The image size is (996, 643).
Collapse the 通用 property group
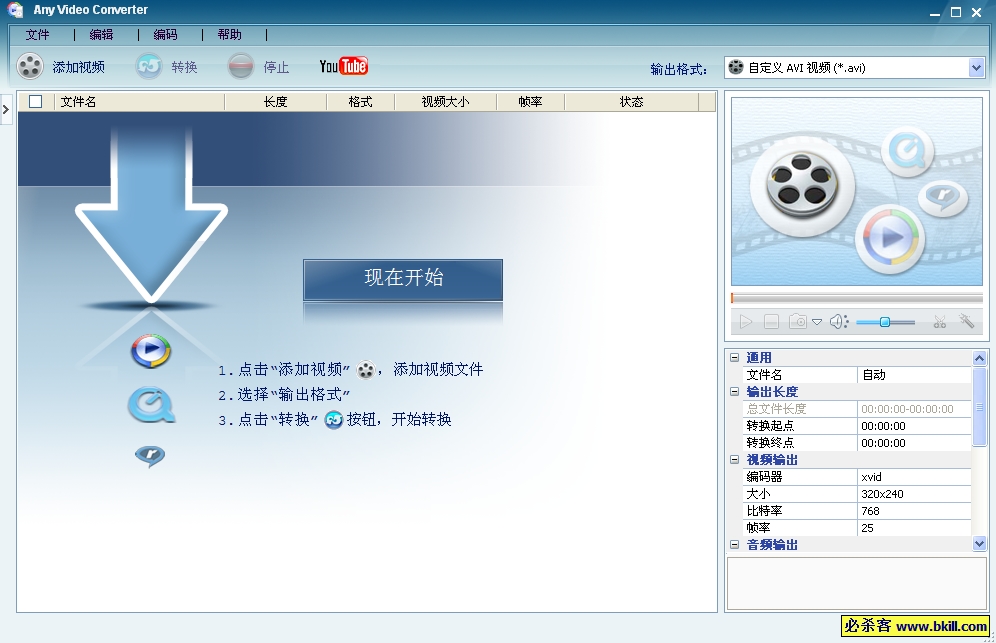(x=735, y=358)
